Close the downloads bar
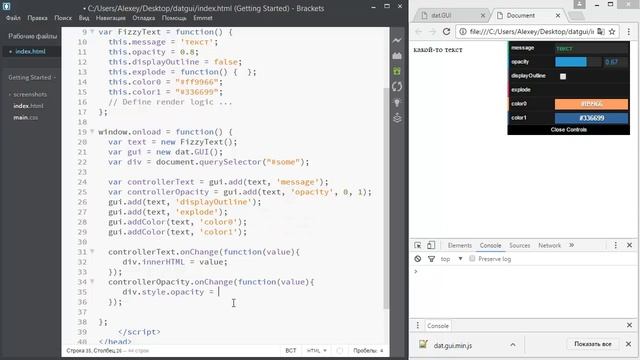This screenshot has height=360, width=640. tap(629, 344)
